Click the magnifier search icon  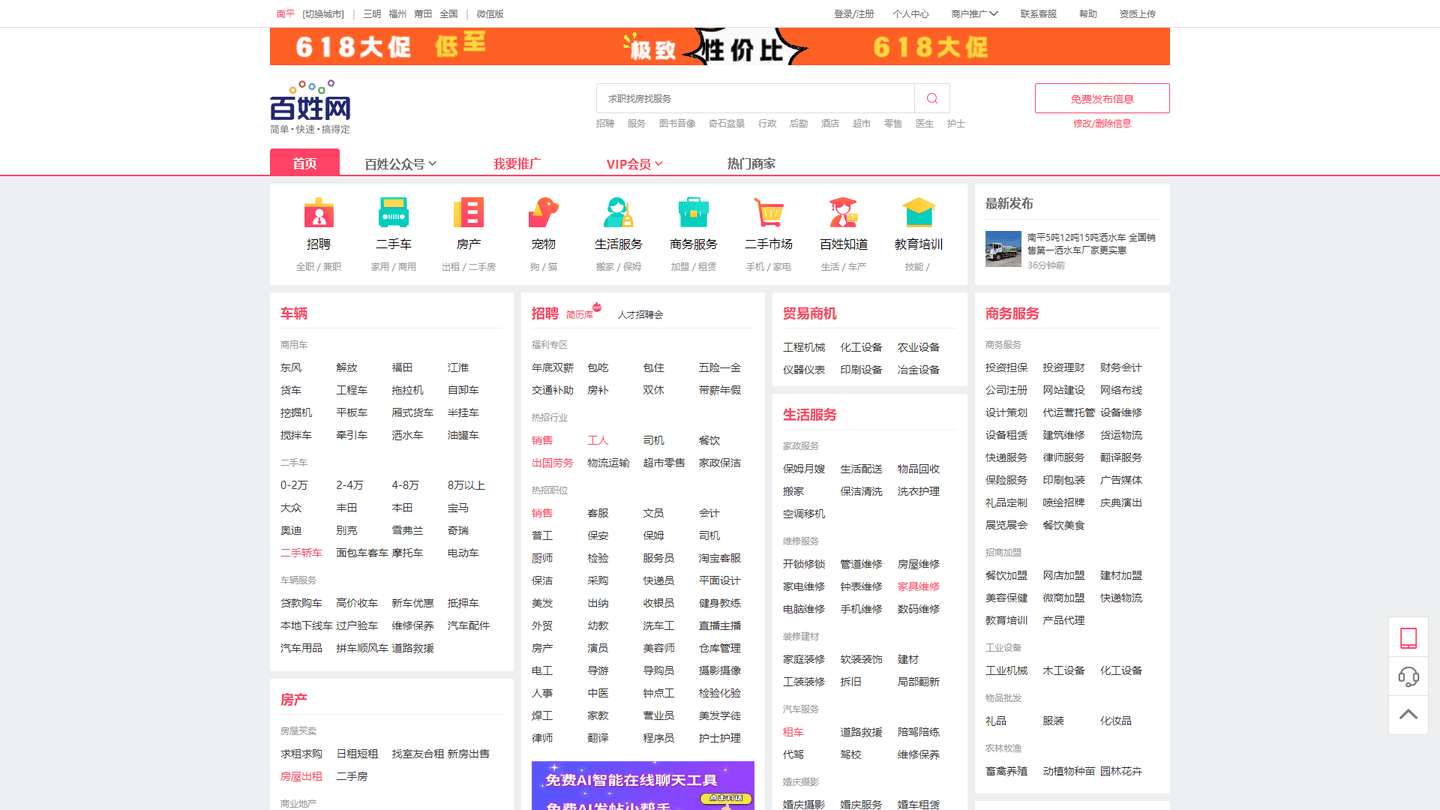coord(932,98)
